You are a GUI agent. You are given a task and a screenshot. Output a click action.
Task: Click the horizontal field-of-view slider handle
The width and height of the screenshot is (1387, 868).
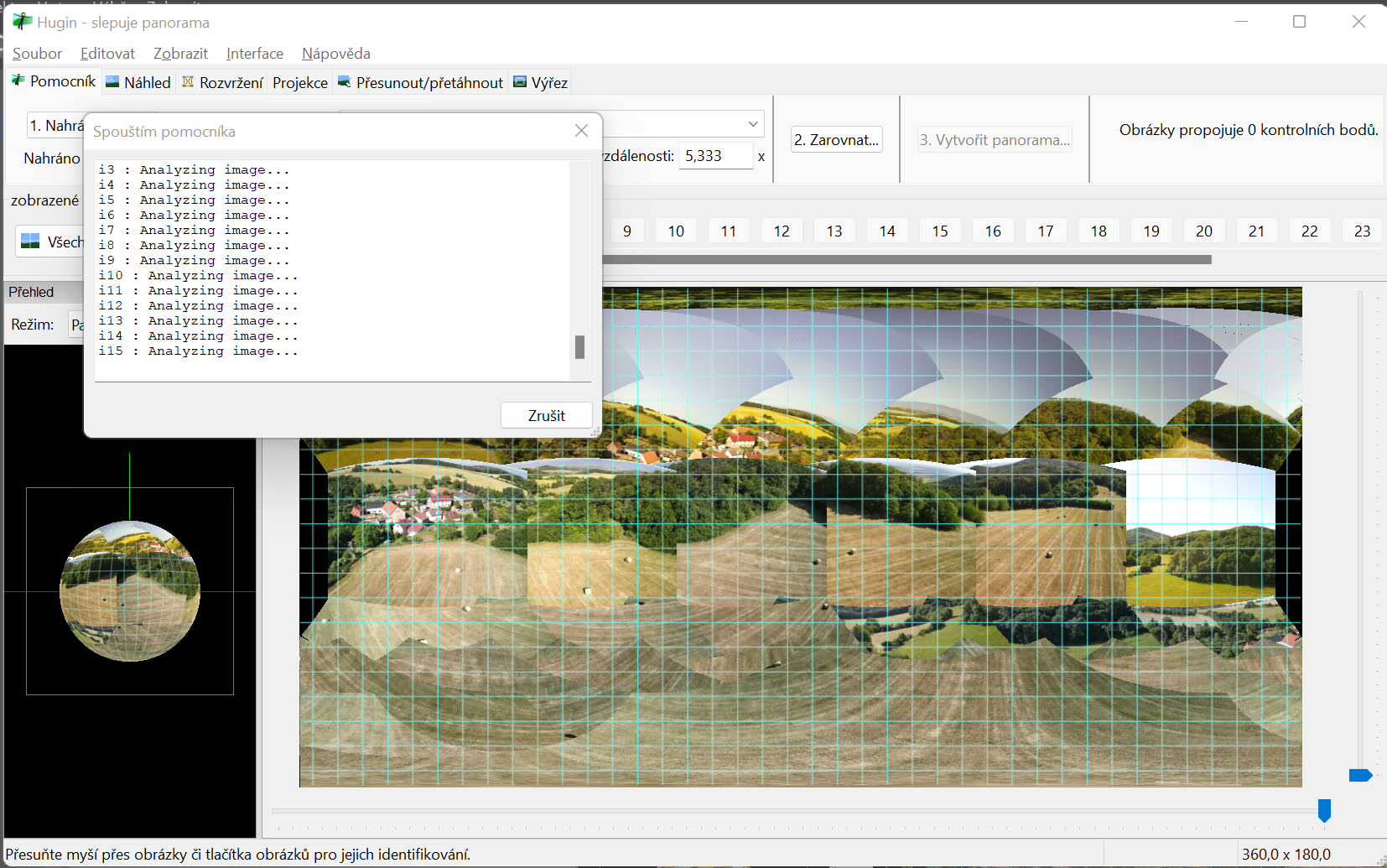(x=1324, y=810)
